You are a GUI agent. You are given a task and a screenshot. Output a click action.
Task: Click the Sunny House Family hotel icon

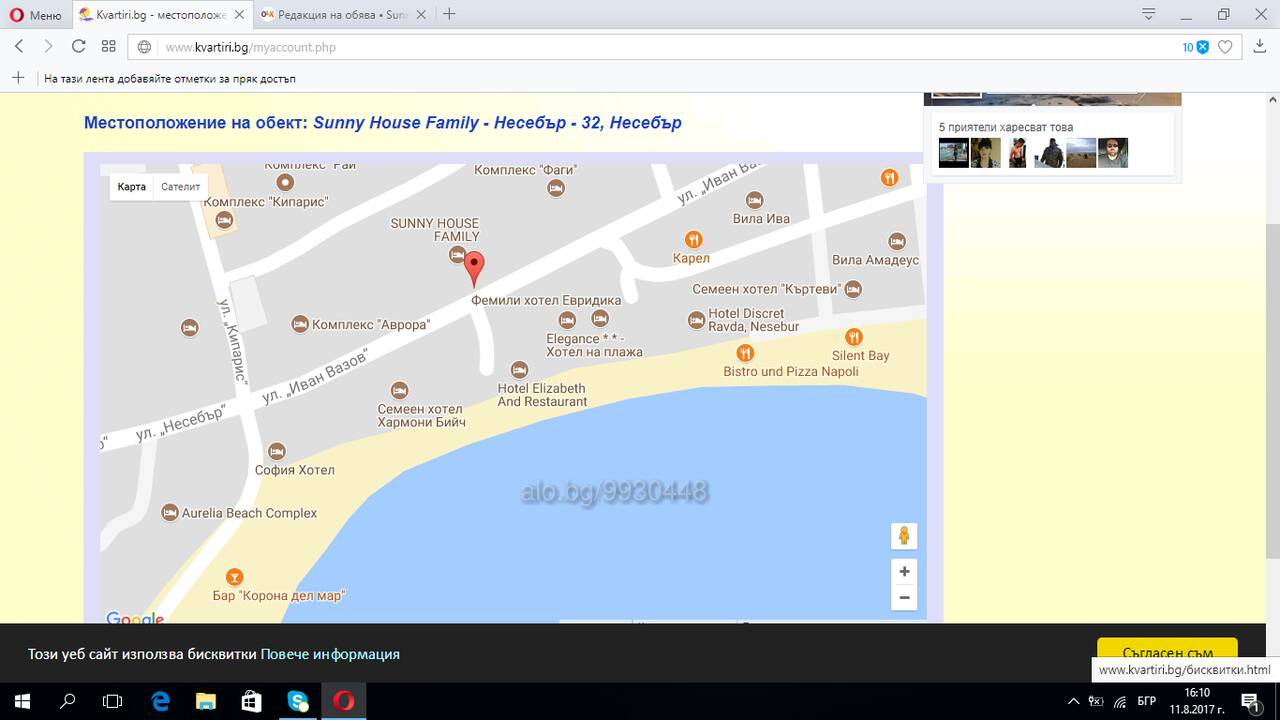pos(457,255)
